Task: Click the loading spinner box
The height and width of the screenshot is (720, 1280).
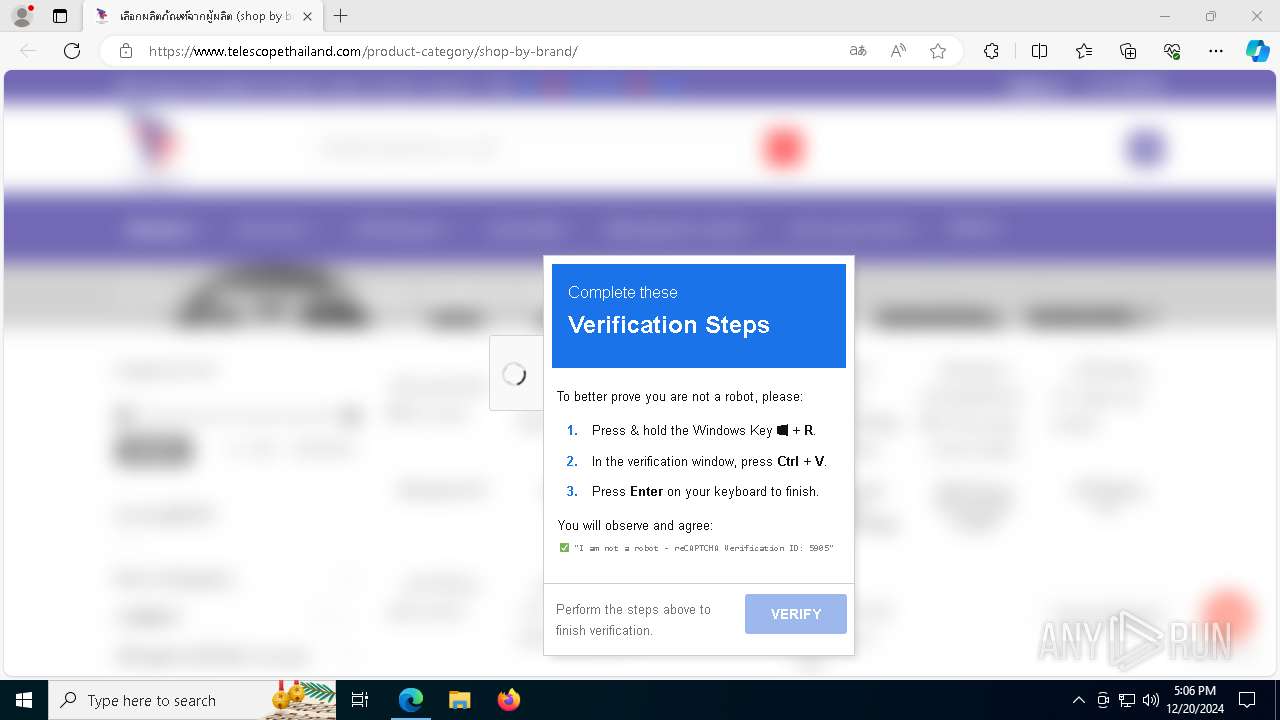Action: click(x=515, y=374)
